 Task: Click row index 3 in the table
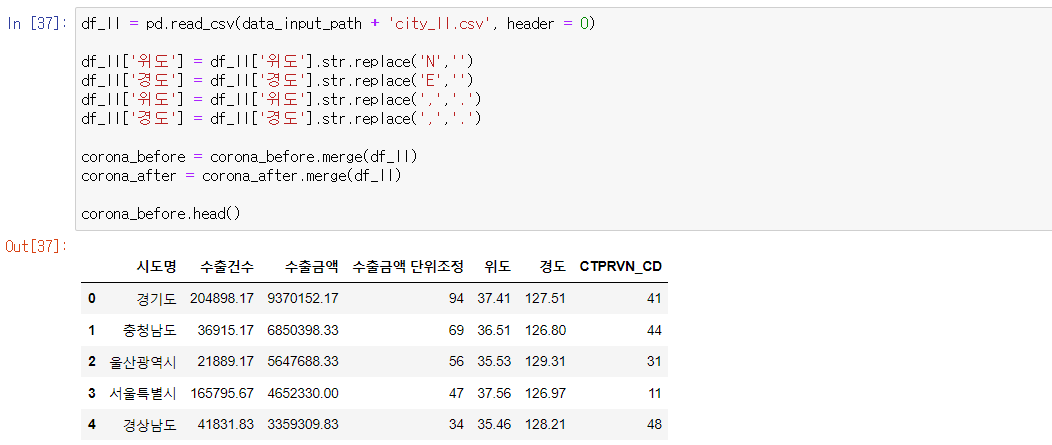(x=92, y=393)
